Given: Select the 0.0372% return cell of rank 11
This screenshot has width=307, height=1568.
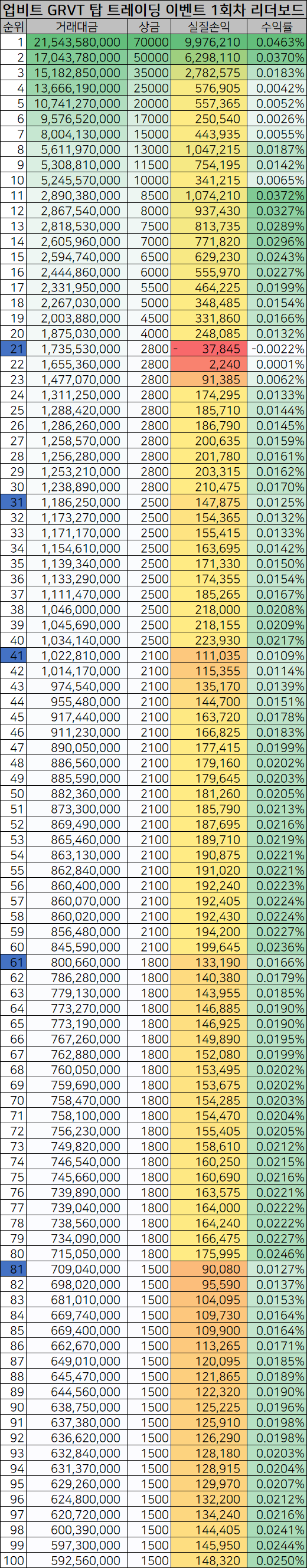Looking at the screenshot, I should click(277, 195).
